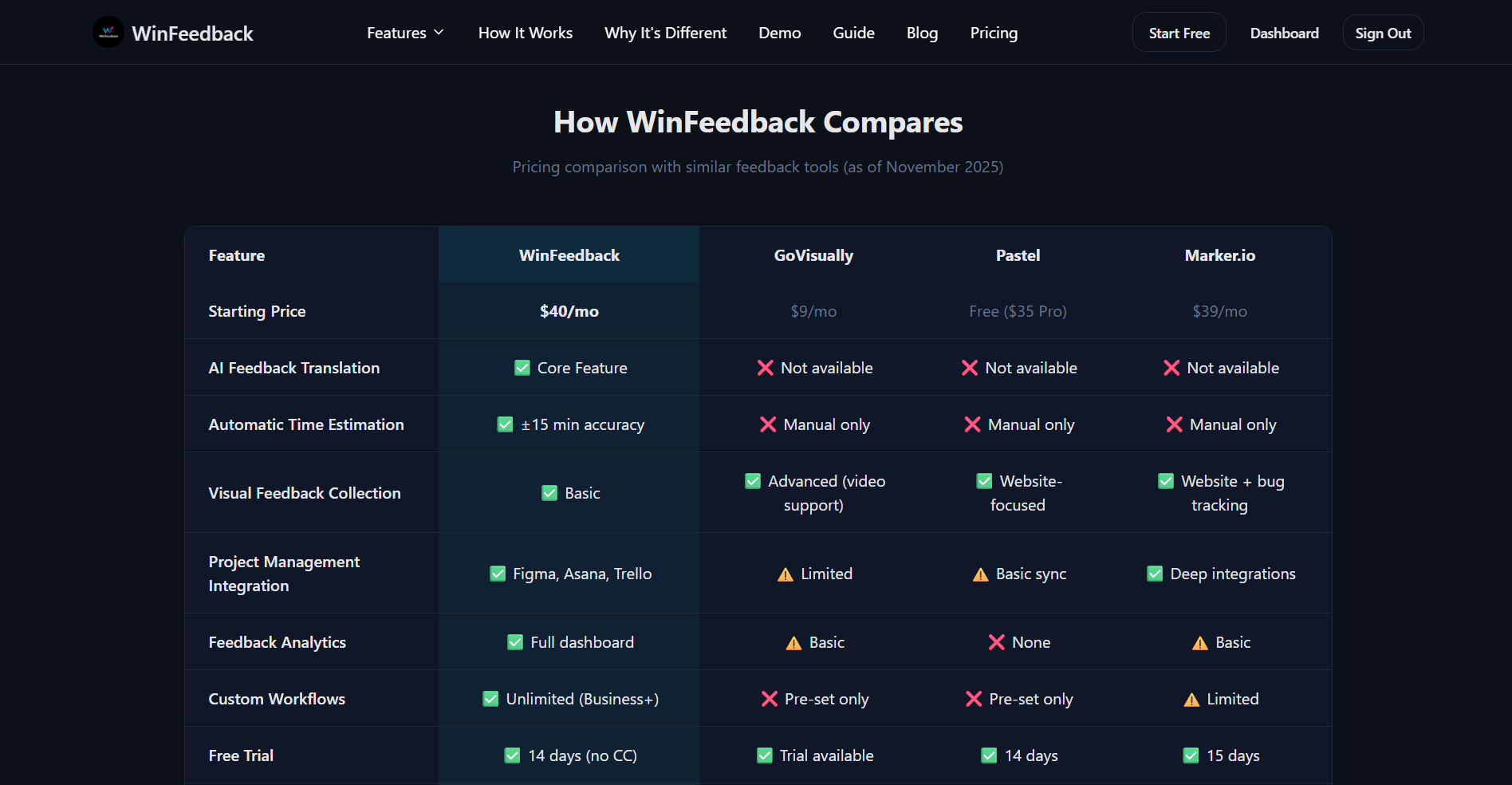The width and height of the screenshot is (1512, 785).
Task: Click the checkmark beside Figma, Asana, Trello
Action: pyautogui.click(x=498, y=574)
